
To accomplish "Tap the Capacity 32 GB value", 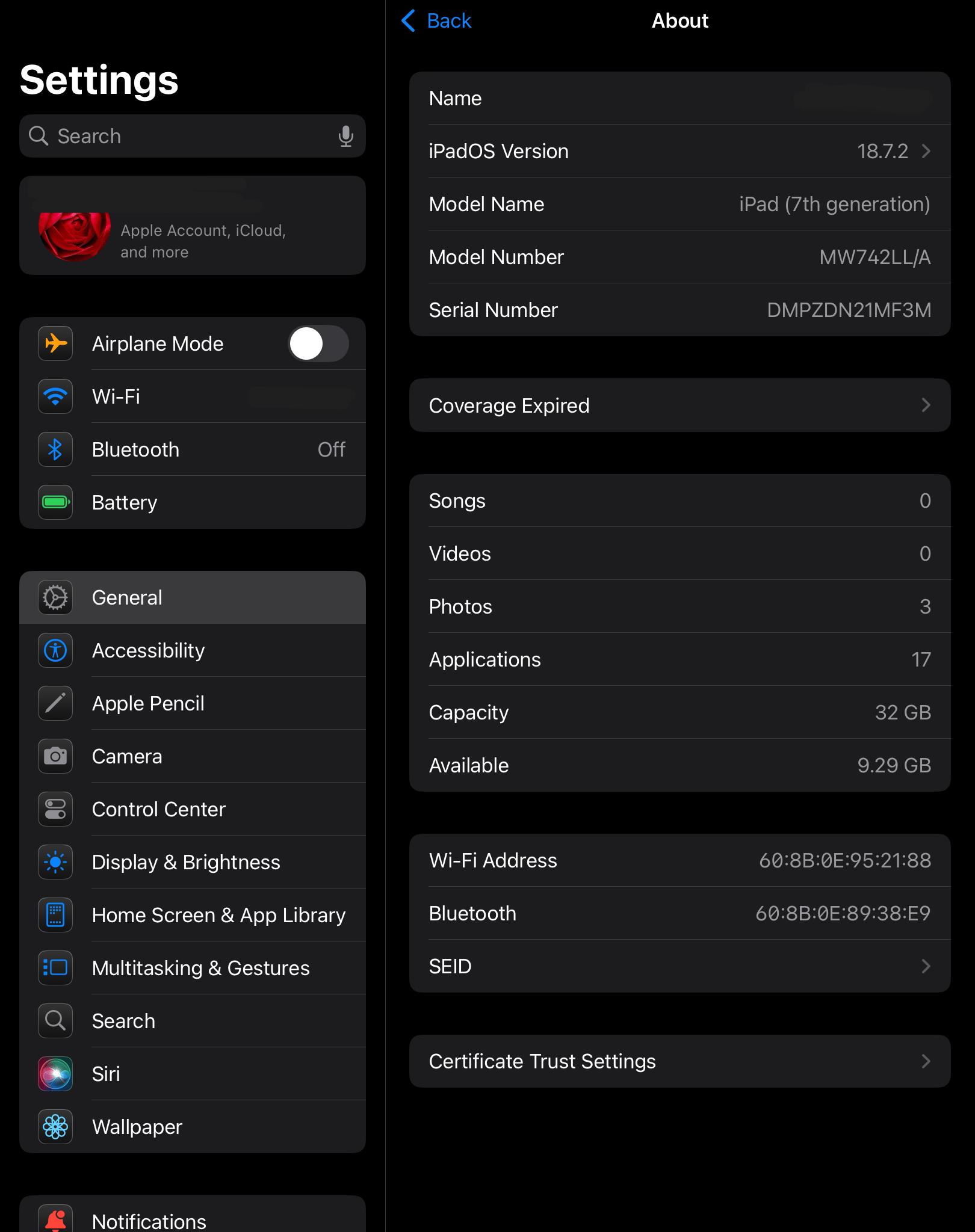I will 903,712.
